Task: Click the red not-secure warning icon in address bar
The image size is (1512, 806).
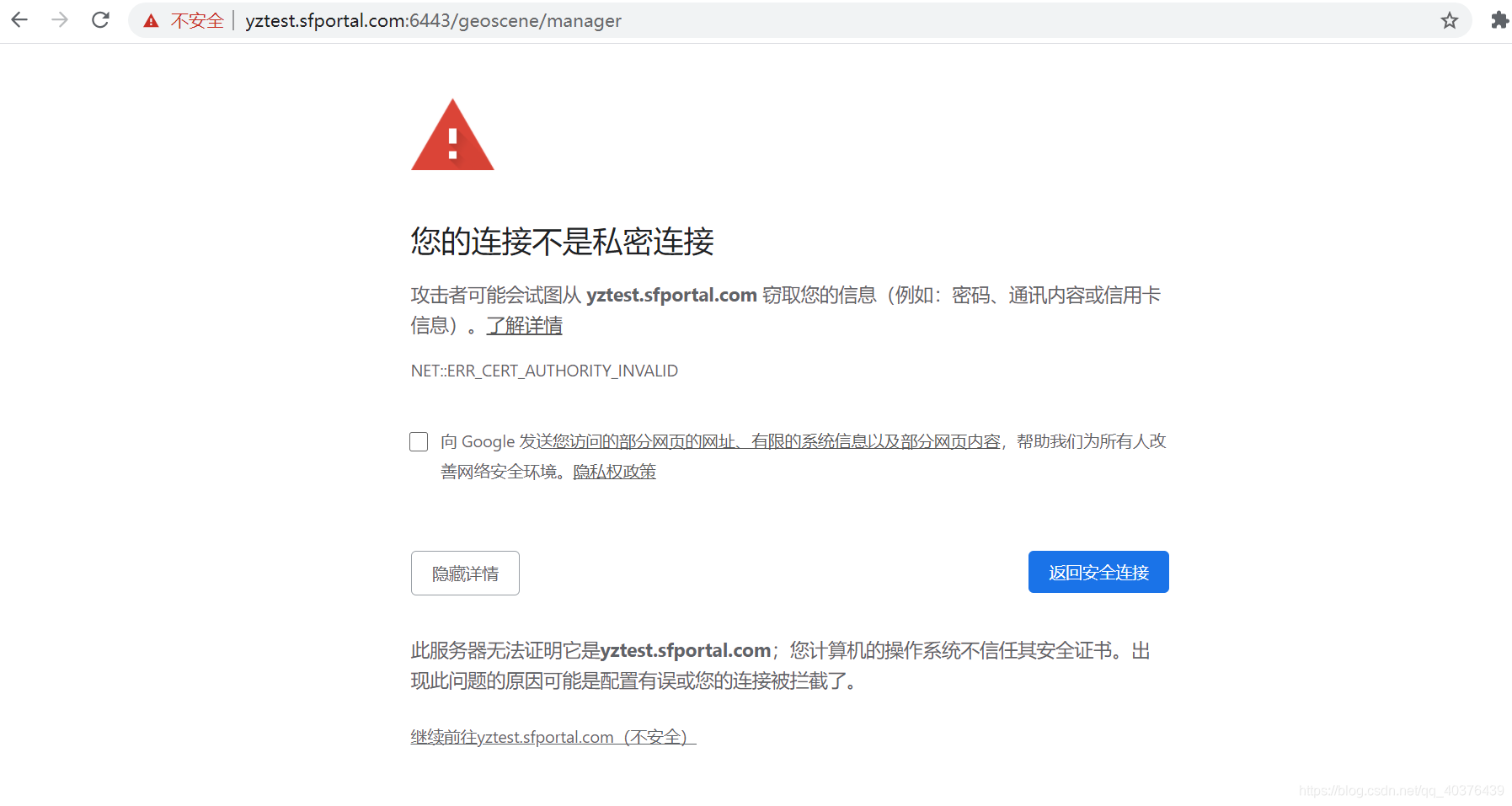Action: point(152,21)
